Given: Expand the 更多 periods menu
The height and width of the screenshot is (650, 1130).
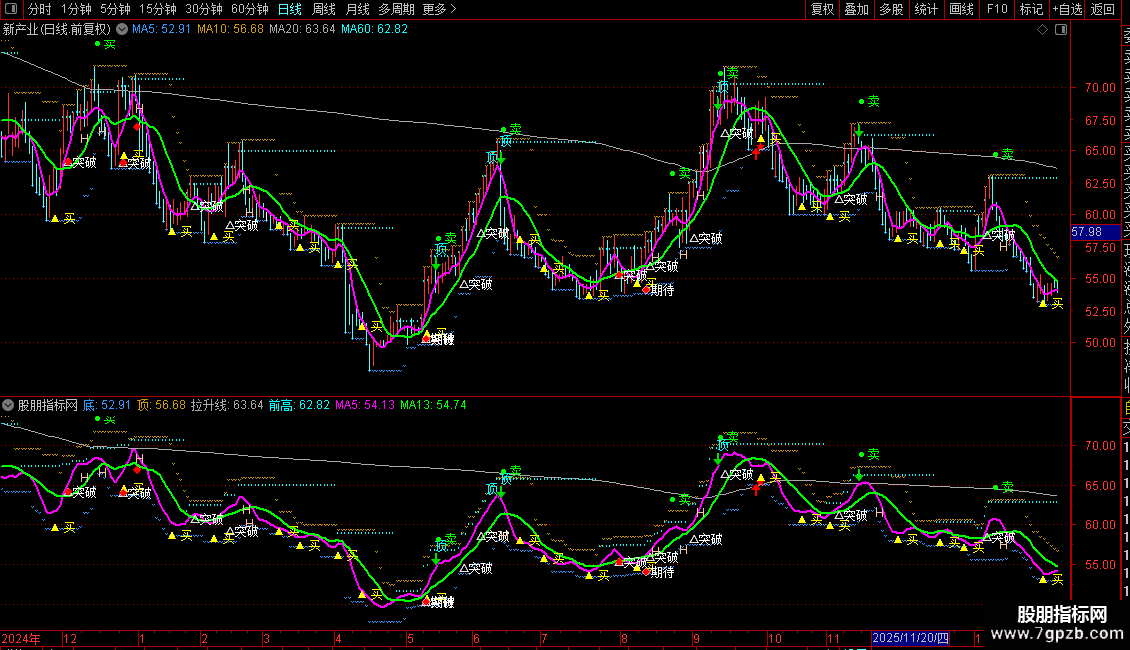Looking at the screenshot, I should click(x=439, y=9).
